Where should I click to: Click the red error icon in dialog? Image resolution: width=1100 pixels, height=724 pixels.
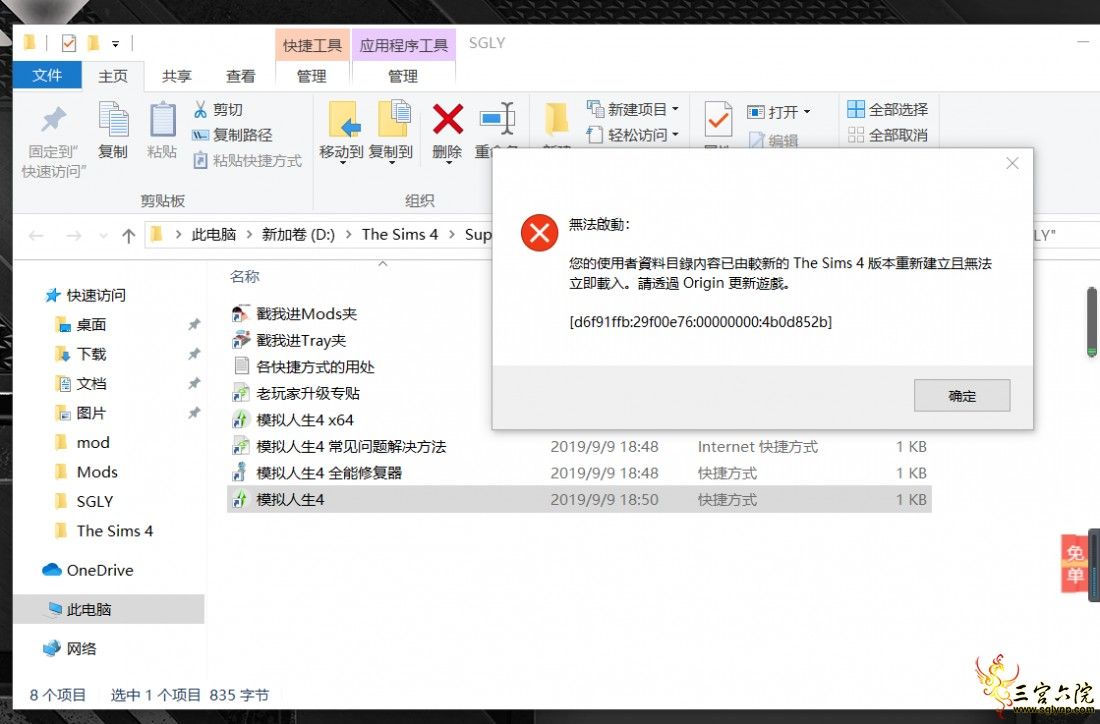539,232
